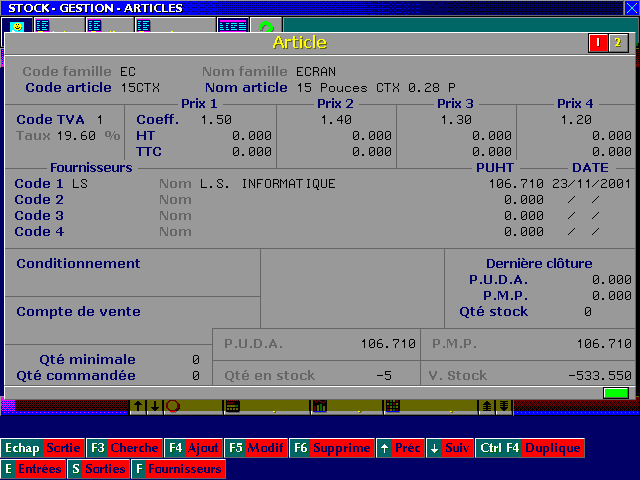Click the Qté minimale value 0
The width and height of the screenshot is (640, 480).
pyautogui.click(x=196, y=360)
